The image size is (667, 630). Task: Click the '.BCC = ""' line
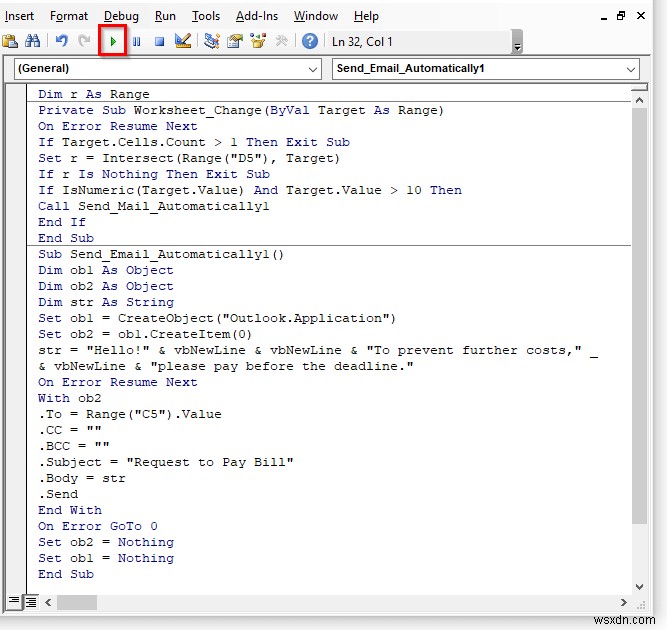pyautogui.click(x=74, y=446)
